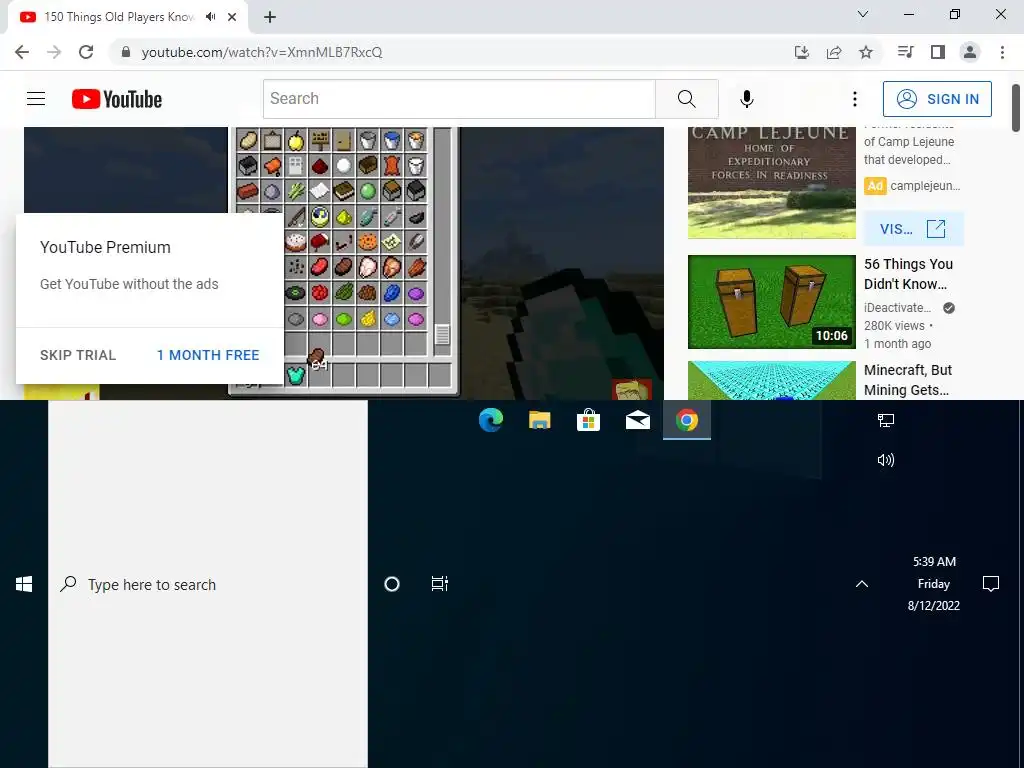This screenshot has width=1024, height=768.
Task: Open Microsoft Edge from the taskbar
Action: point(490,420)
